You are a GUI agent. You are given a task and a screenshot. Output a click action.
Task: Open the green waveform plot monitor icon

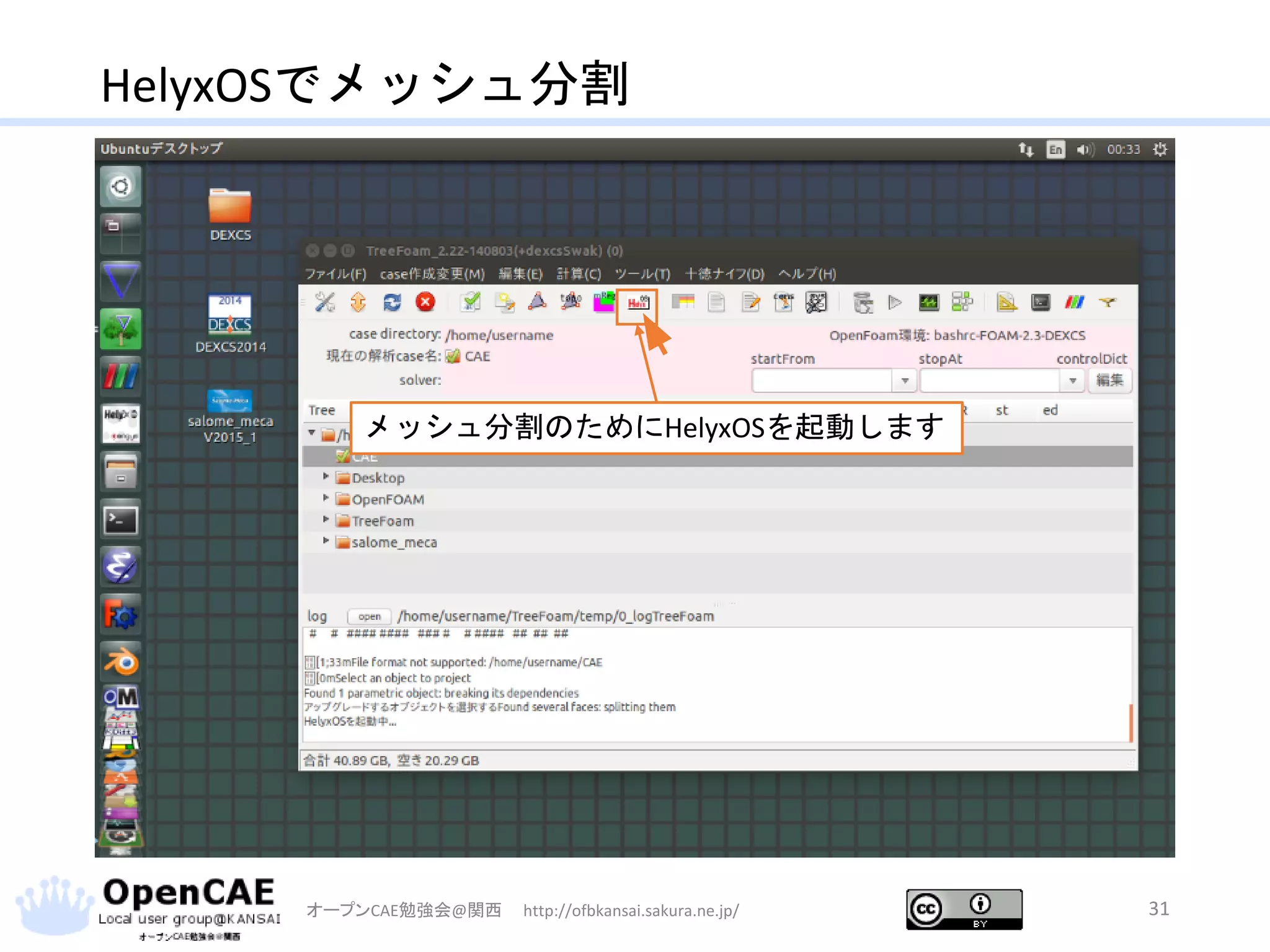(x=928, y=302)
